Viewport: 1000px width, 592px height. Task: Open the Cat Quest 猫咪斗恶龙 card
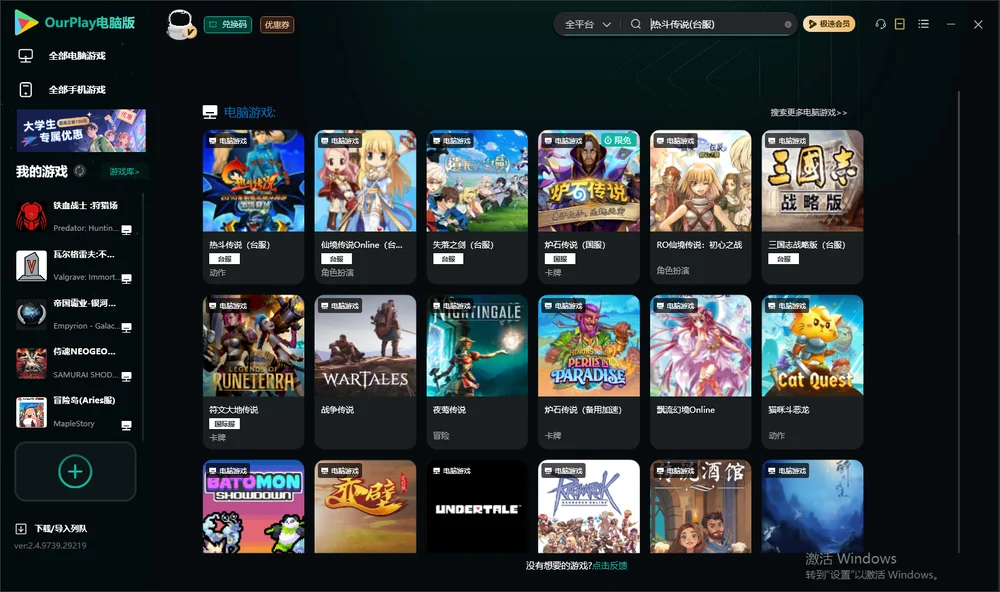coord(812,372)
